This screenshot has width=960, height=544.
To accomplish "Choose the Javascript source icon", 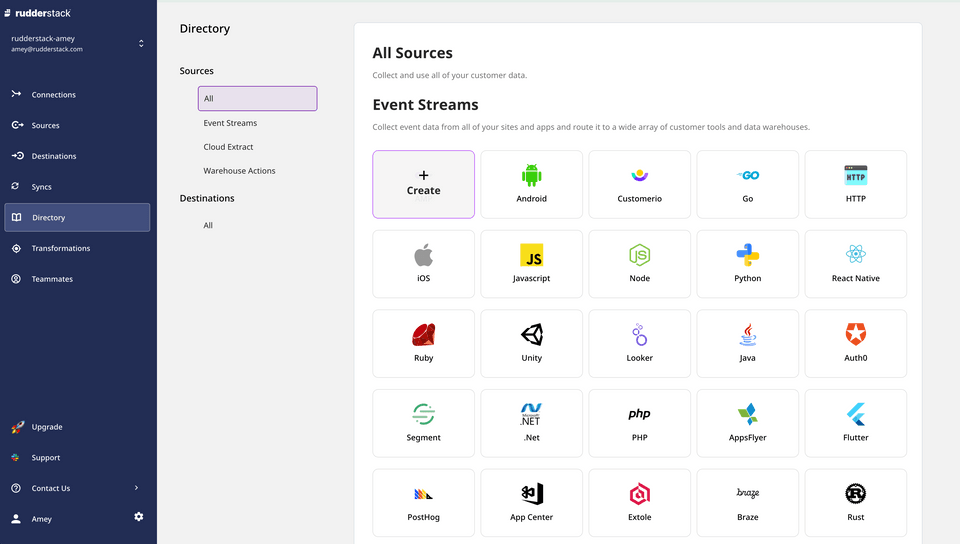I will coord(531,255).
